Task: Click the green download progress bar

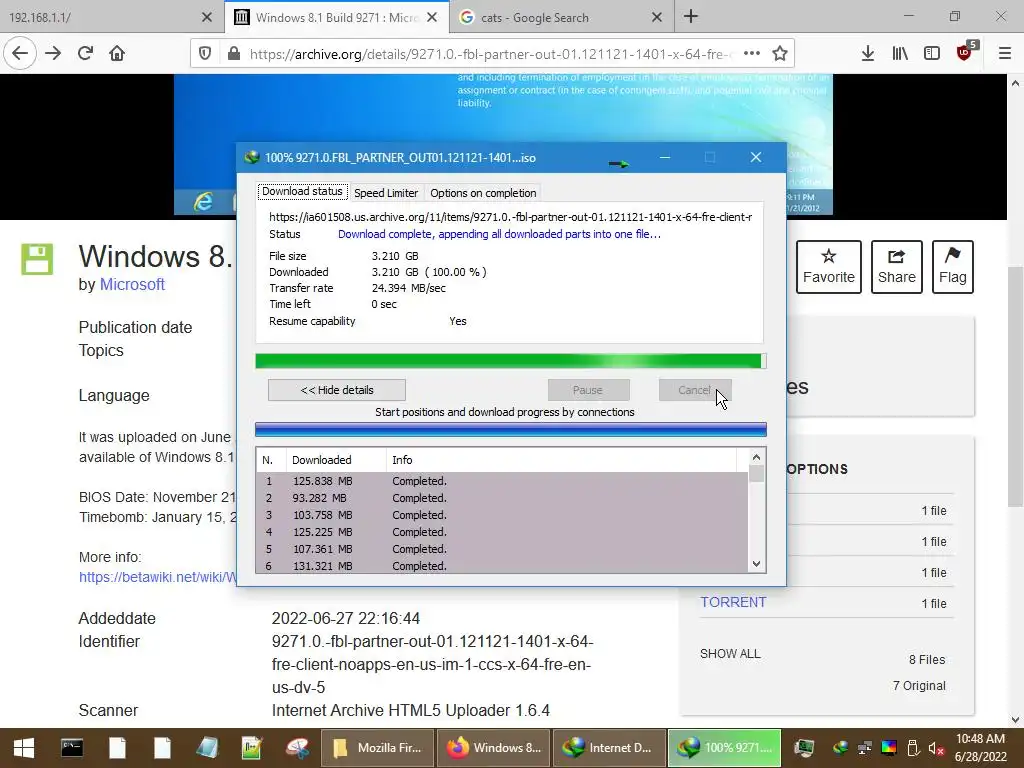Action: [510, 361]
